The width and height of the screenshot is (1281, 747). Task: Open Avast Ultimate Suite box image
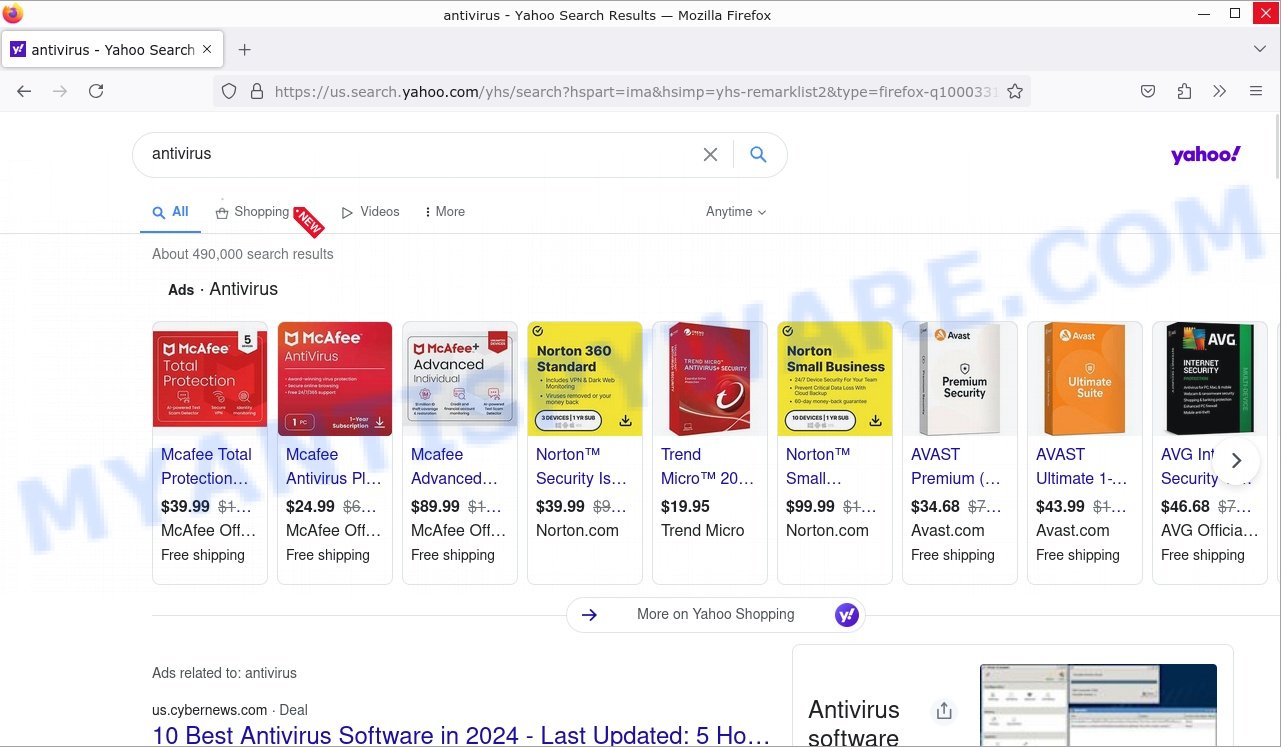[1085, 379]
